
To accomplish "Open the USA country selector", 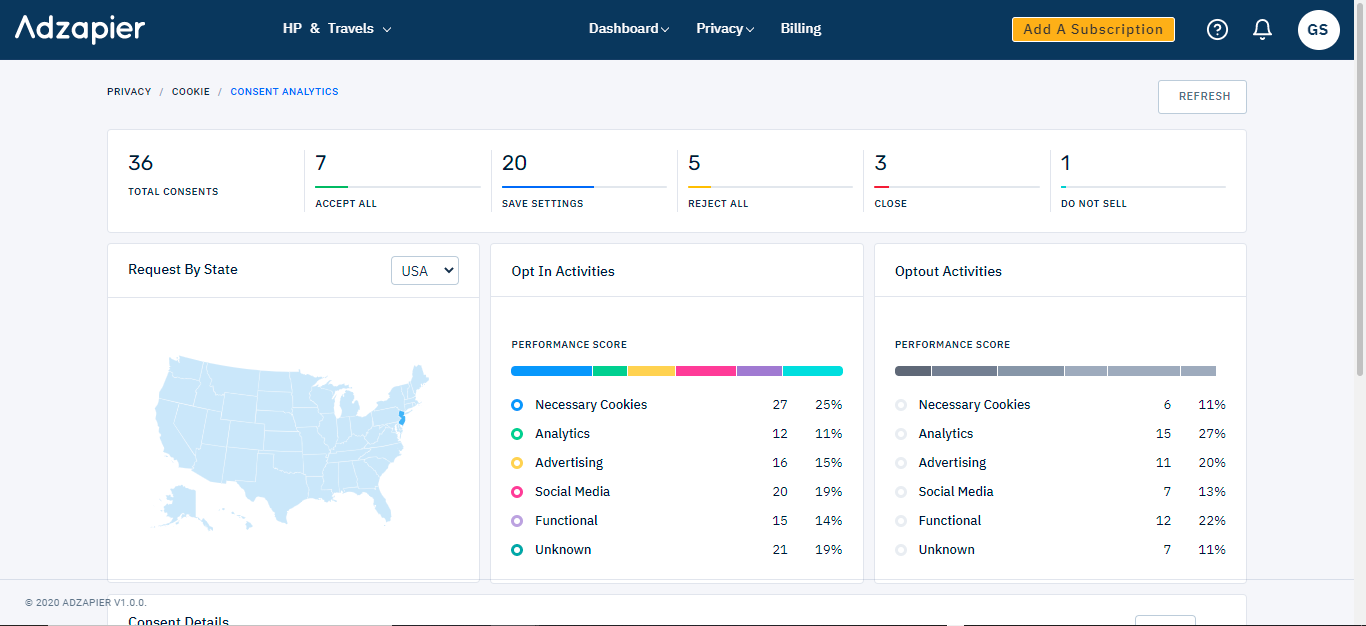I will pos(424,270).
